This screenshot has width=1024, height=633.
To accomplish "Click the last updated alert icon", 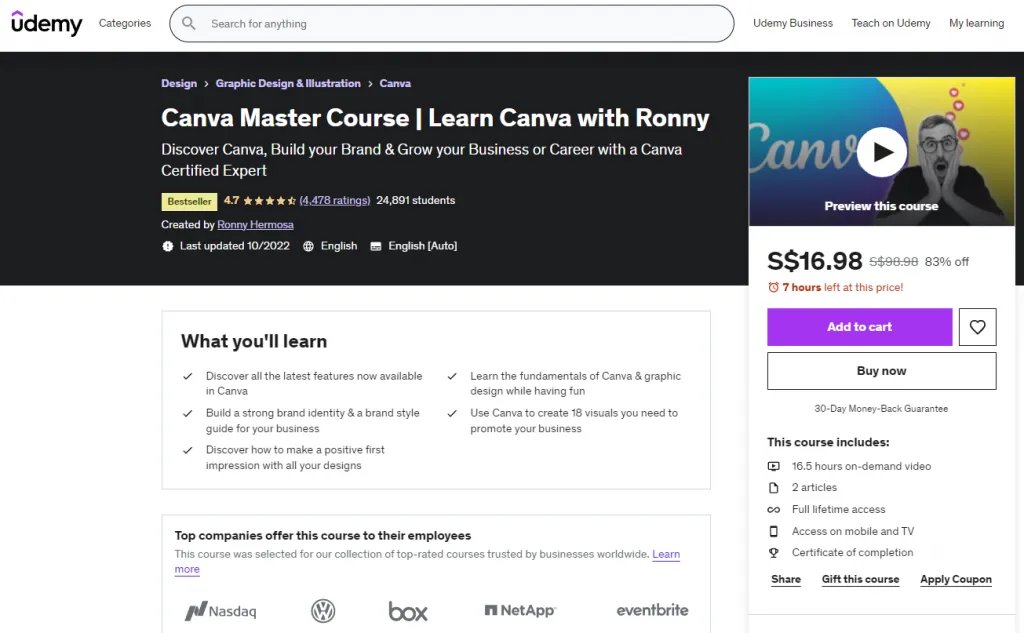I will coord(168,246).
